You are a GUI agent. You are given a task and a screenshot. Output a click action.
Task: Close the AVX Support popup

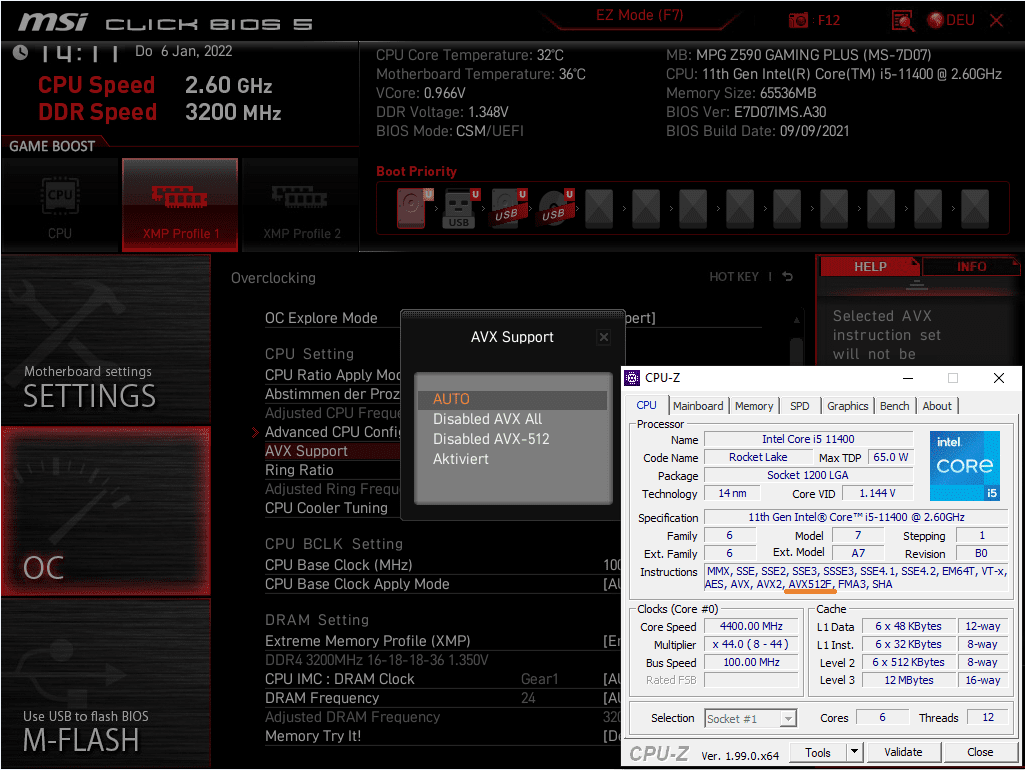(x=603, y=337)
